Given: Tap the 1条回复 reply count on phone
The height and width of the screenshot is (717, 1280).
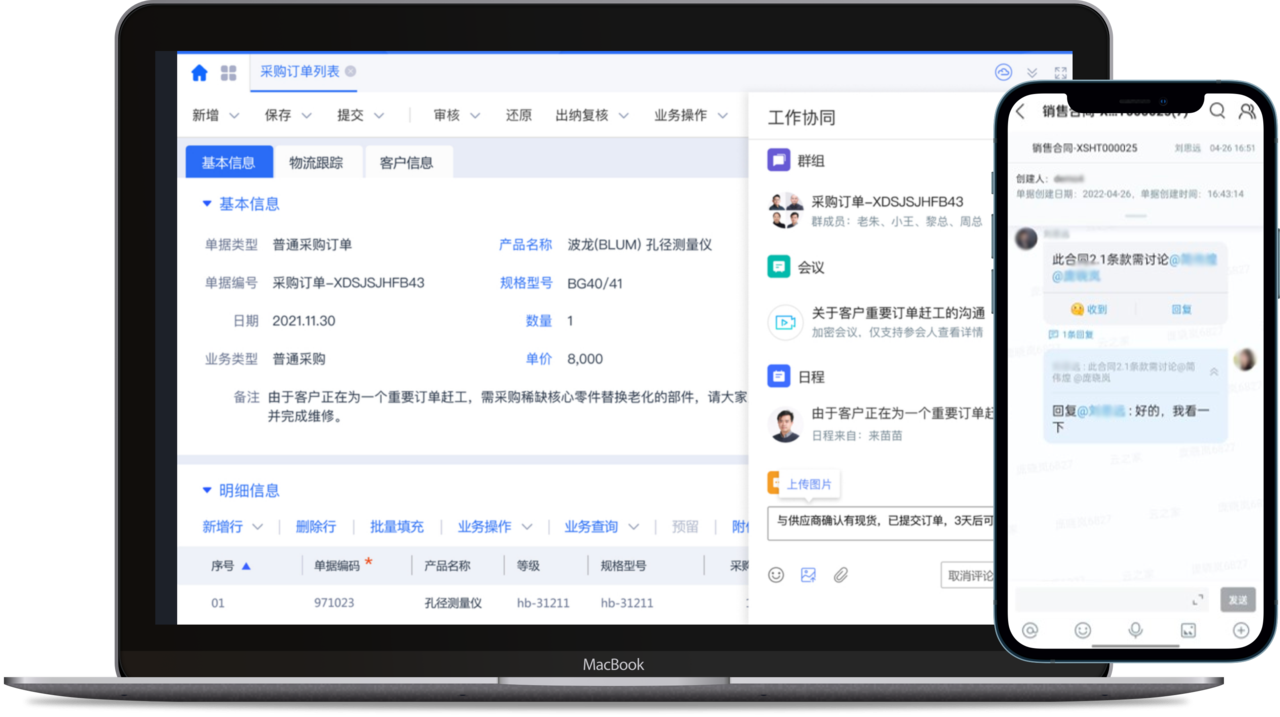Looking at the screenshot, I should coord(1071,335).
